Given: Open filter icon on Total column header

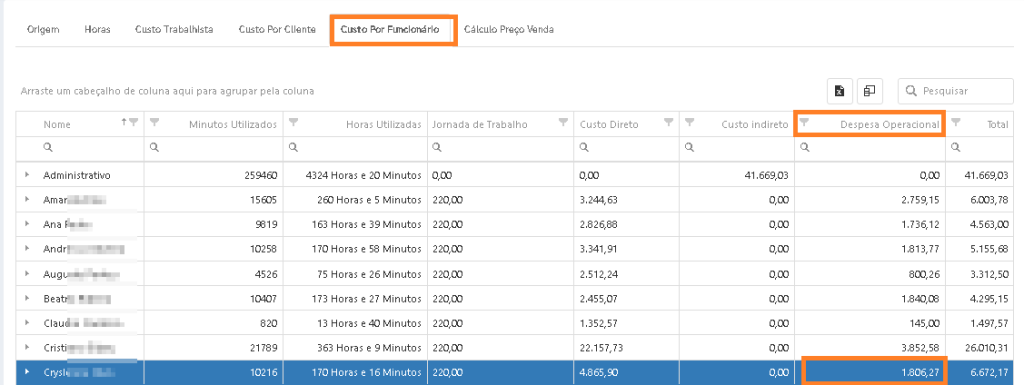Looking at the screenshot, I should 956,122.
